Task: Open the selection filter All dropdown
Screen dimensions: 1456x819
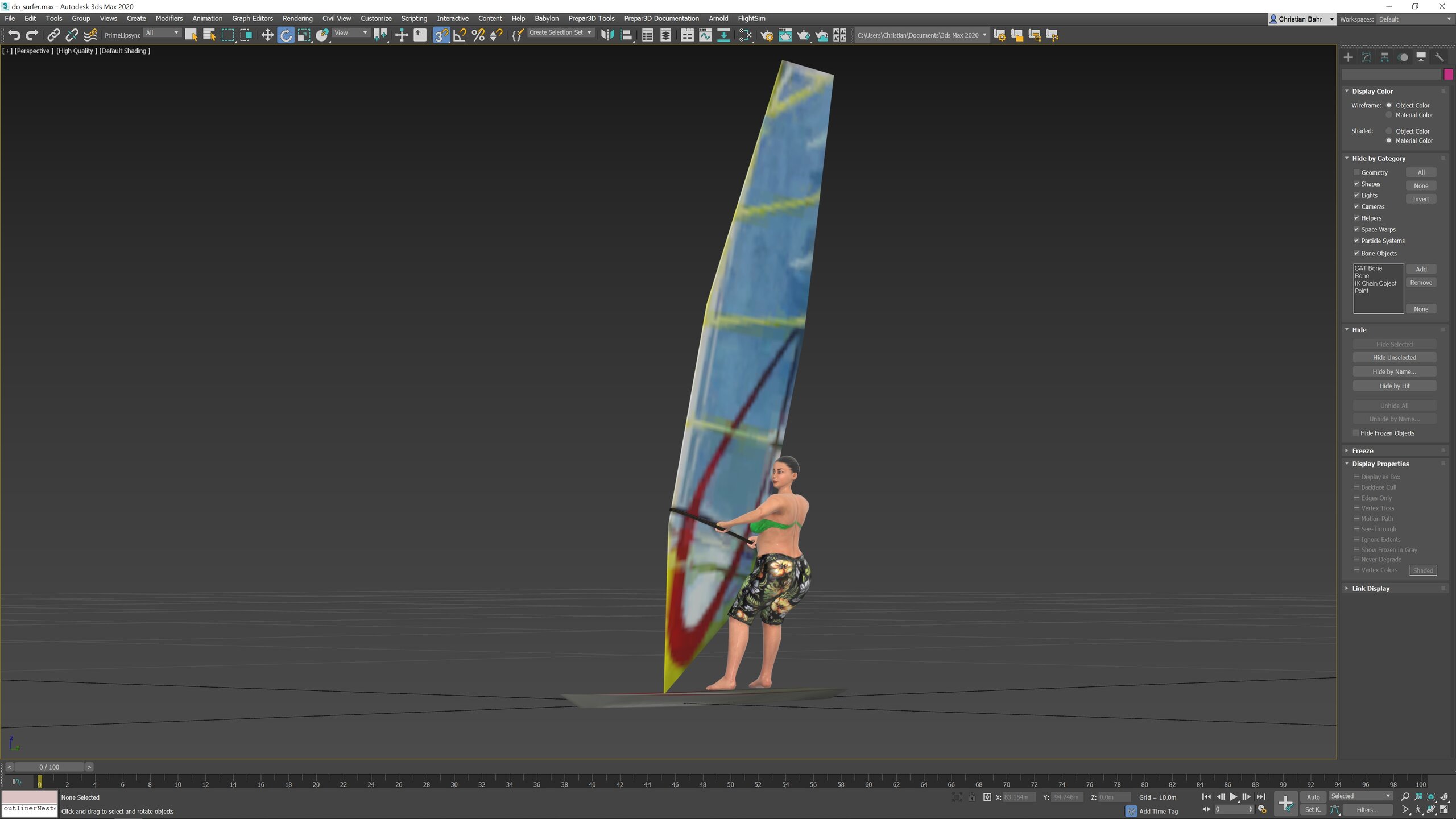Action: pyautogui.click(x=162, y=33)
